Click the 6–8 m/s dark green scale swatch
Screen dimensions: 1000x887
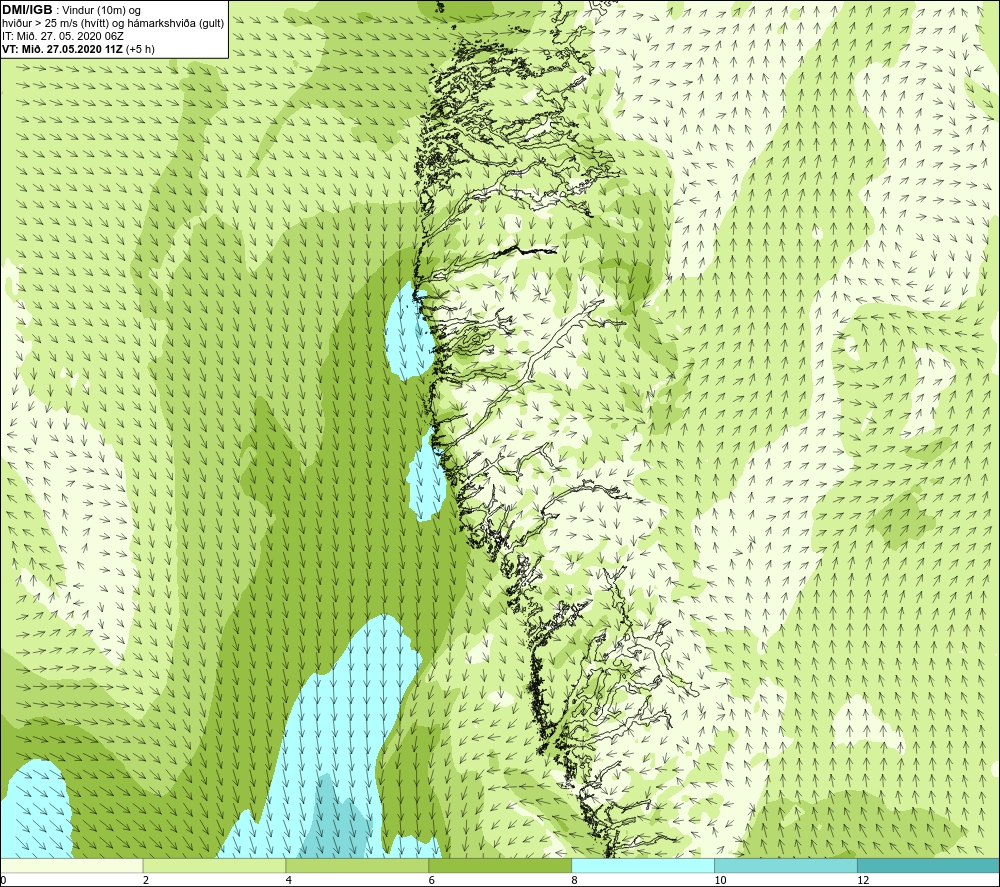coord(500,865)
